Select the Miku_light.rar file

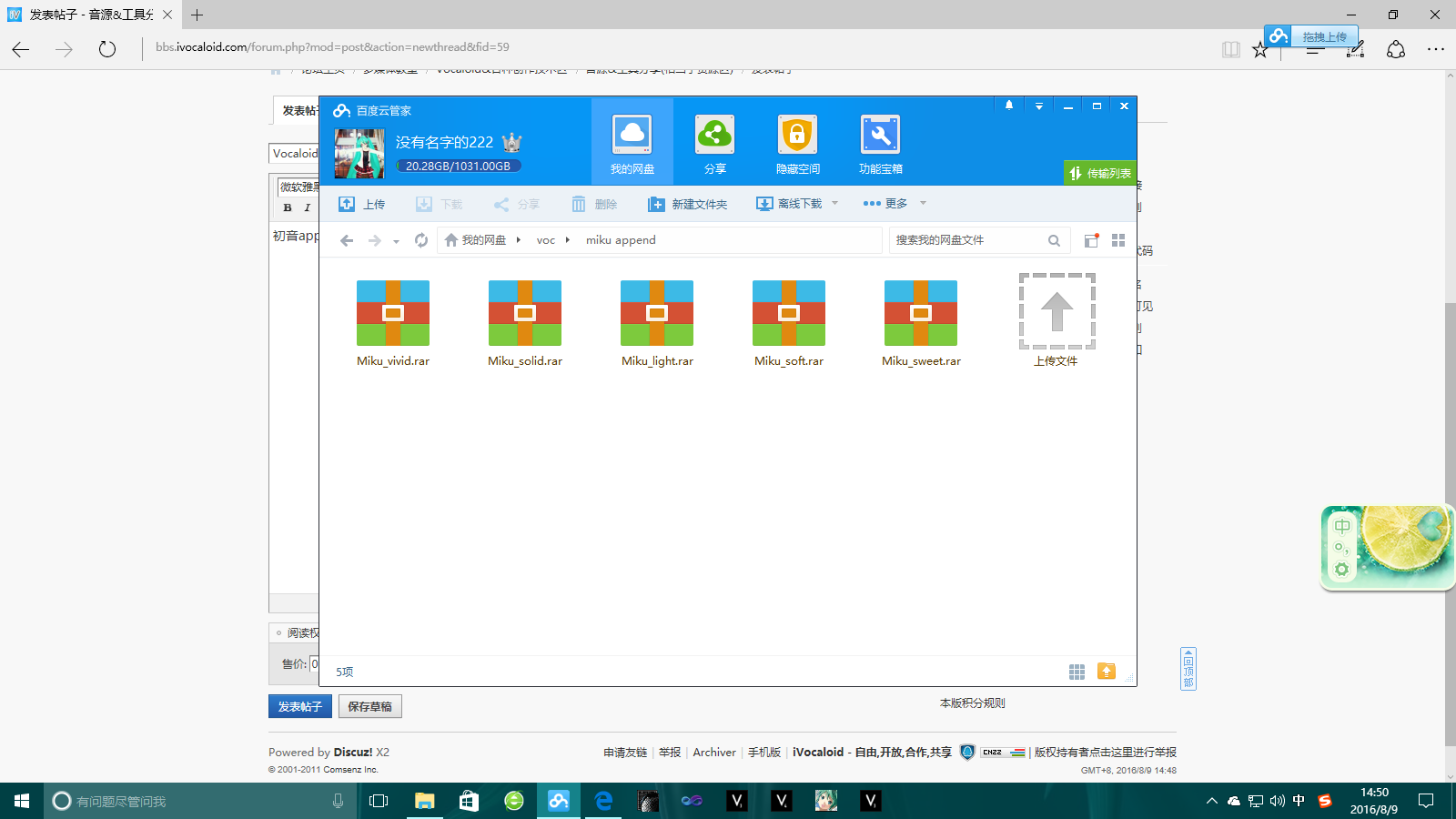(x=657, y=323)
